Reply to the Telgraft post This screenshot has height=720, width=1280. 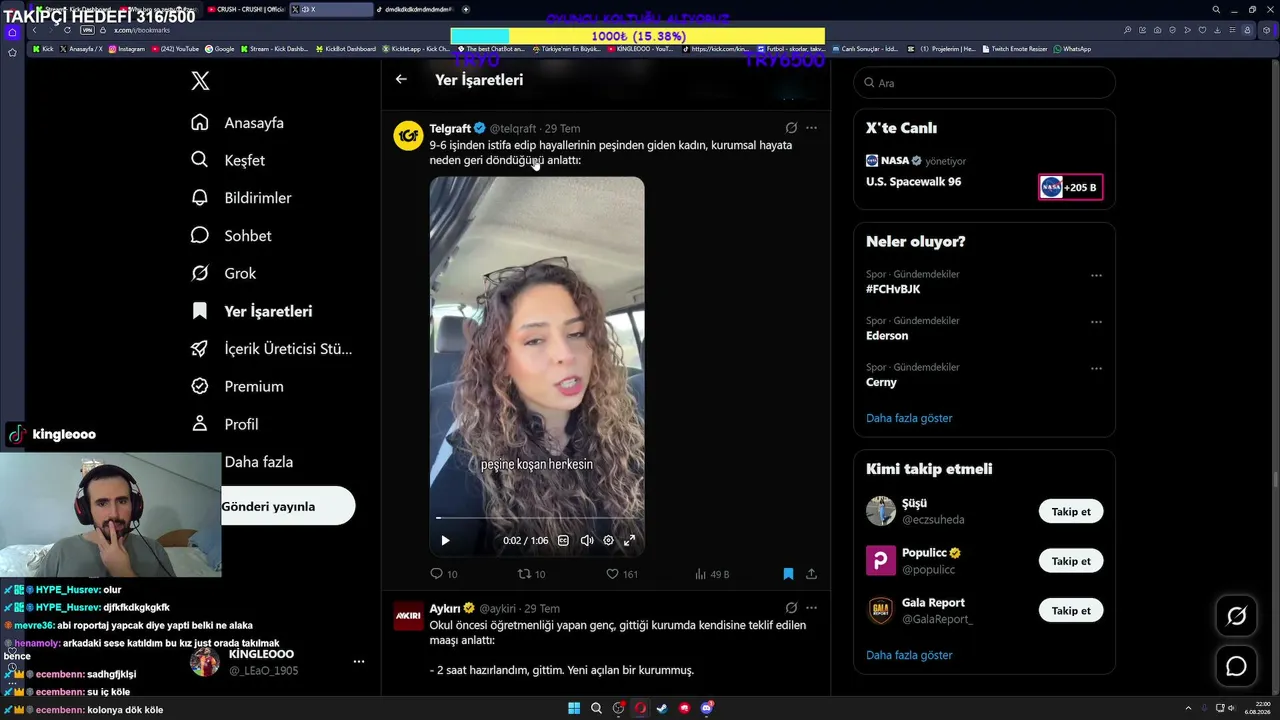point(443,574)
